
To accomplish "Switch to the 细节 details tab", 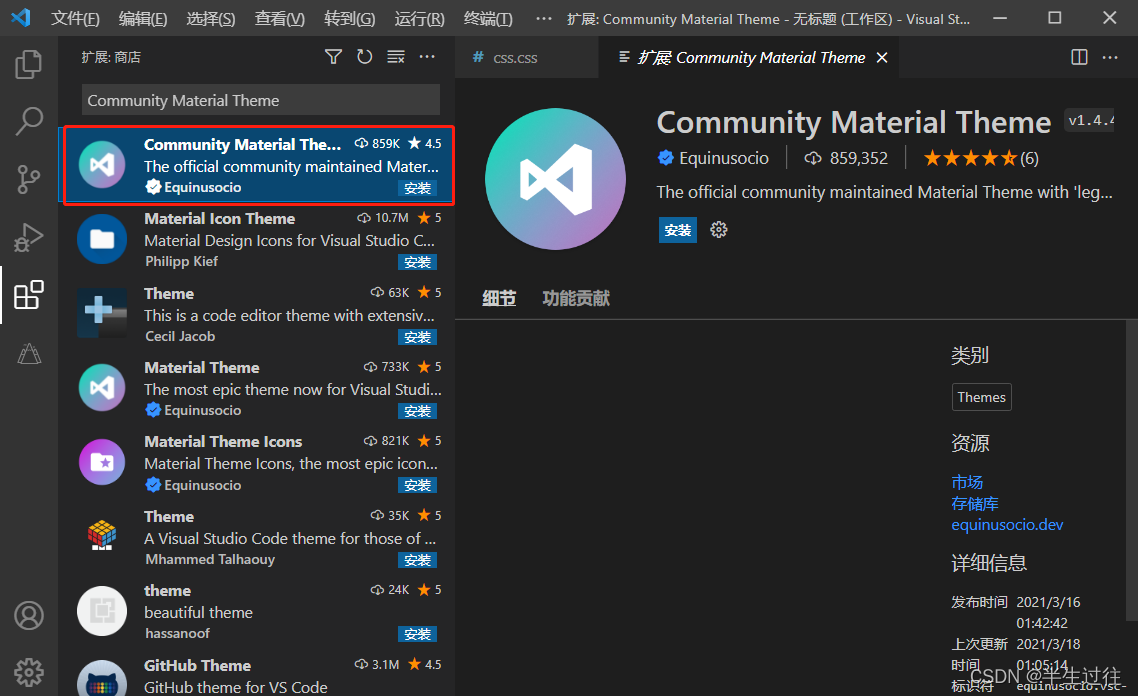I will pos(499,298).
